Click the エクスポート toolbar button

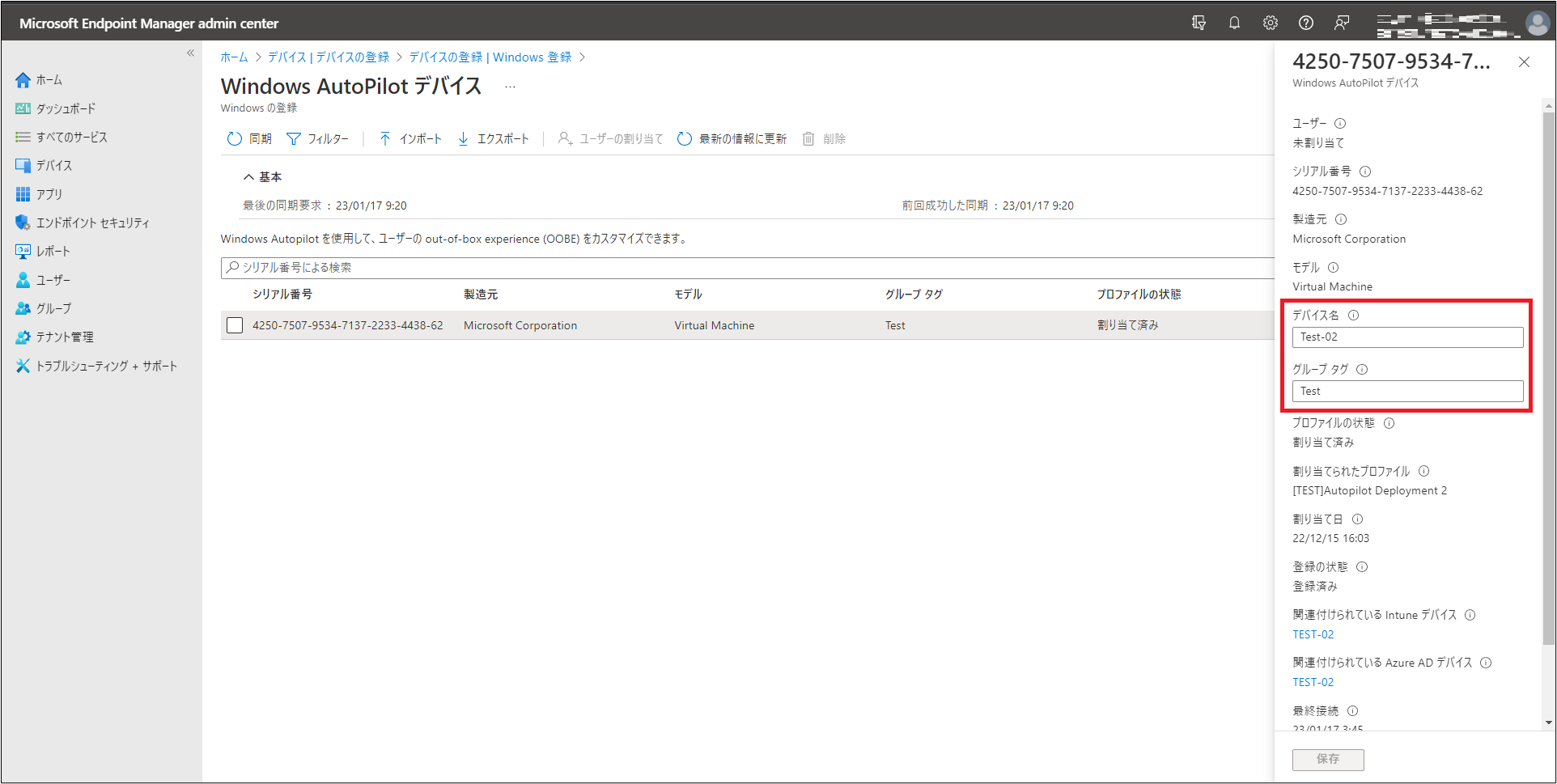pyautogui.click(x=493, y=139)
